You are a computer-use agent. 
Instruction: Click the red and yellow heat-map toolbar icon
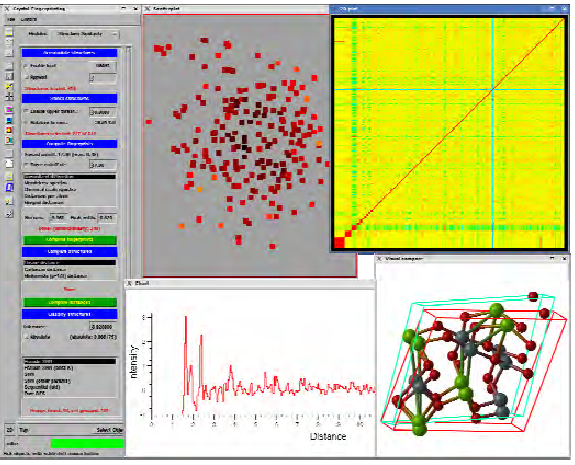(x=9, y=130)
